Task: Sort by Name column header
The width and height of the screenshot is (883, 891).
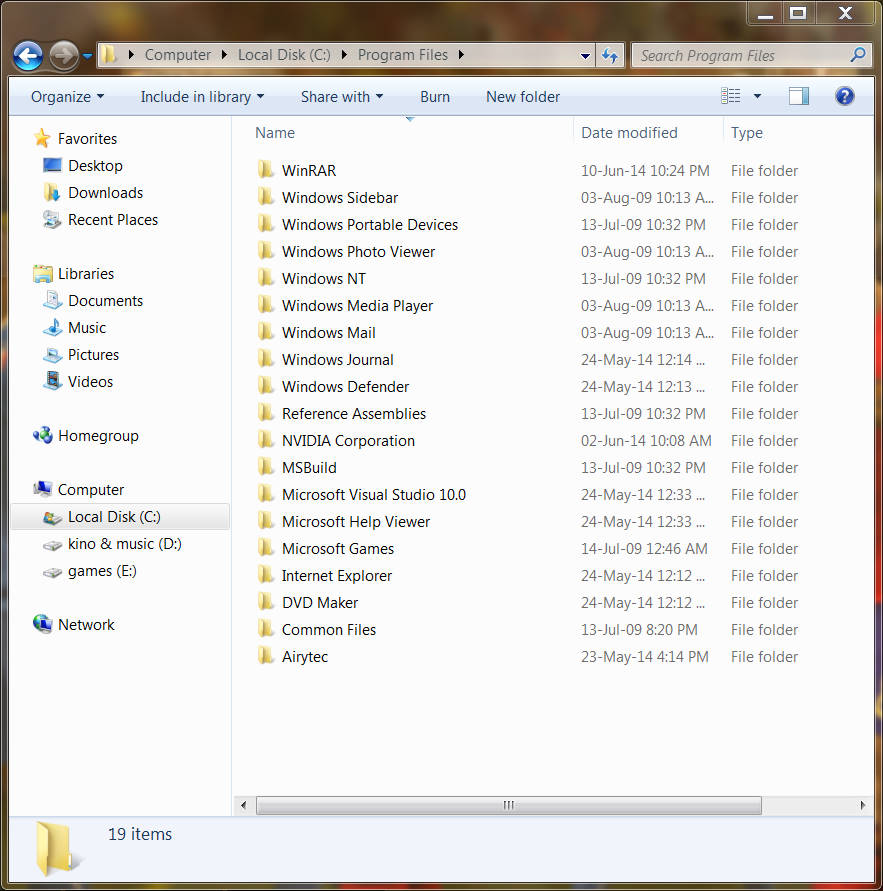Action: coord(275,132)
